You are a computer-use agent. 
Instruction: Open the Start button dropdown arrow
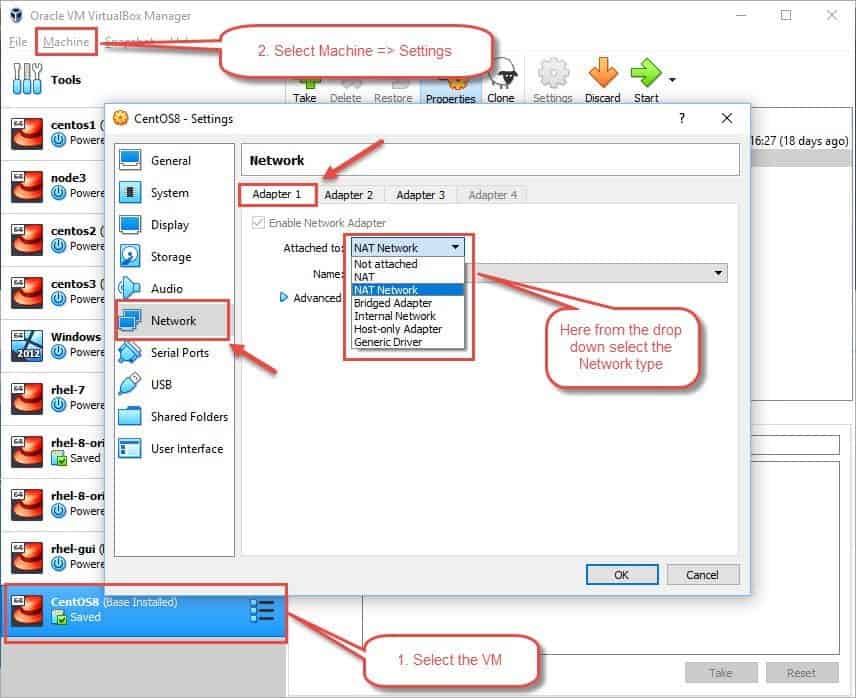[x=673, y=80]
